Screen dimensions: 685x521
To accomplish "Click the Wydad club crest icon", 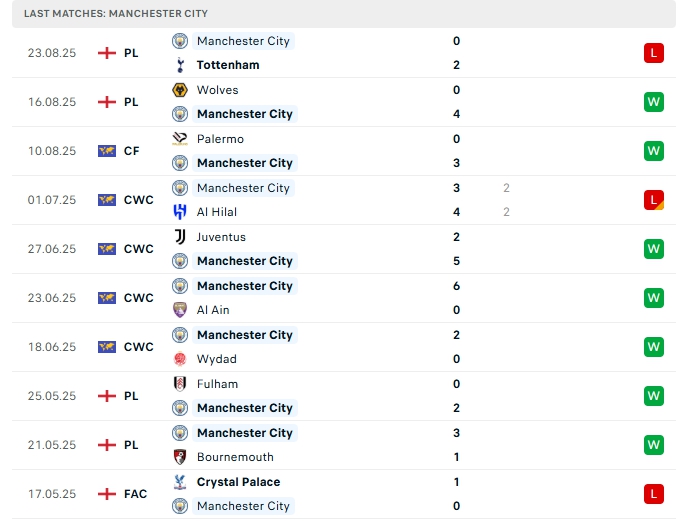I will (180, 359).
